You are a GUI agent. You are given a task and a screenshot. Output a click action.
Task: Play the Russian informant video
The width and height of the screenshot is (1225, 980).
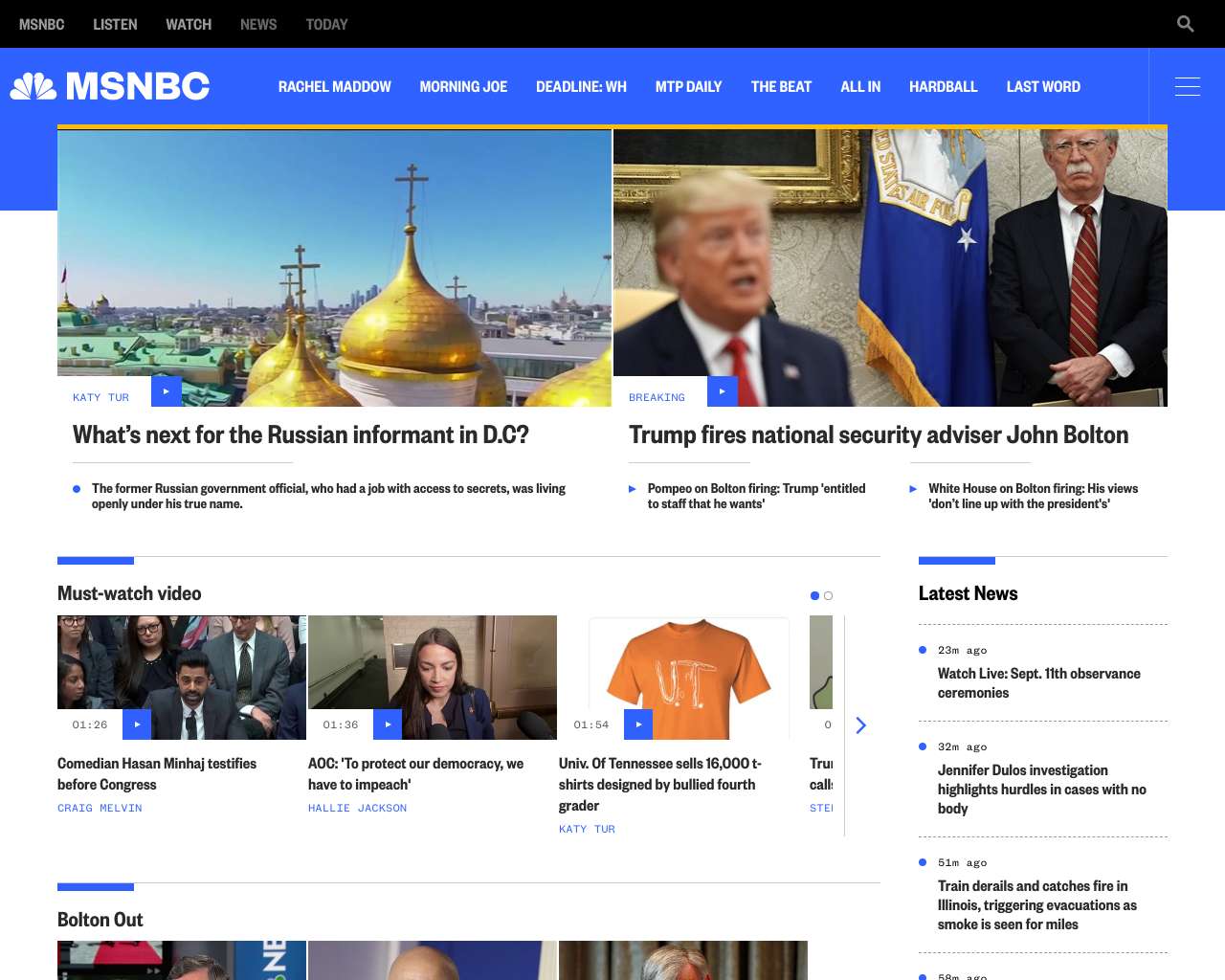tap(167, 391)
